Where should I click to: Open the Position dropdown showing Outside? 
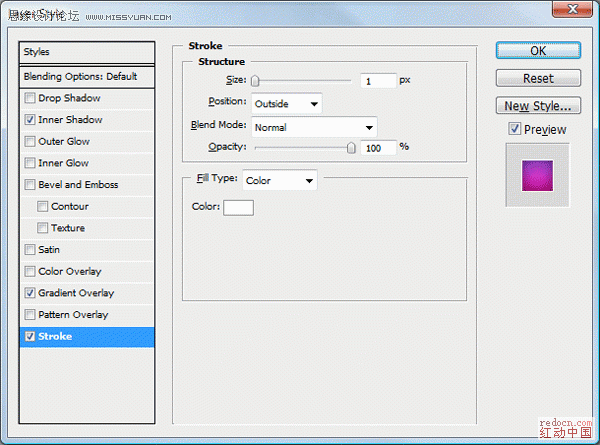click(x=286, y=104)
